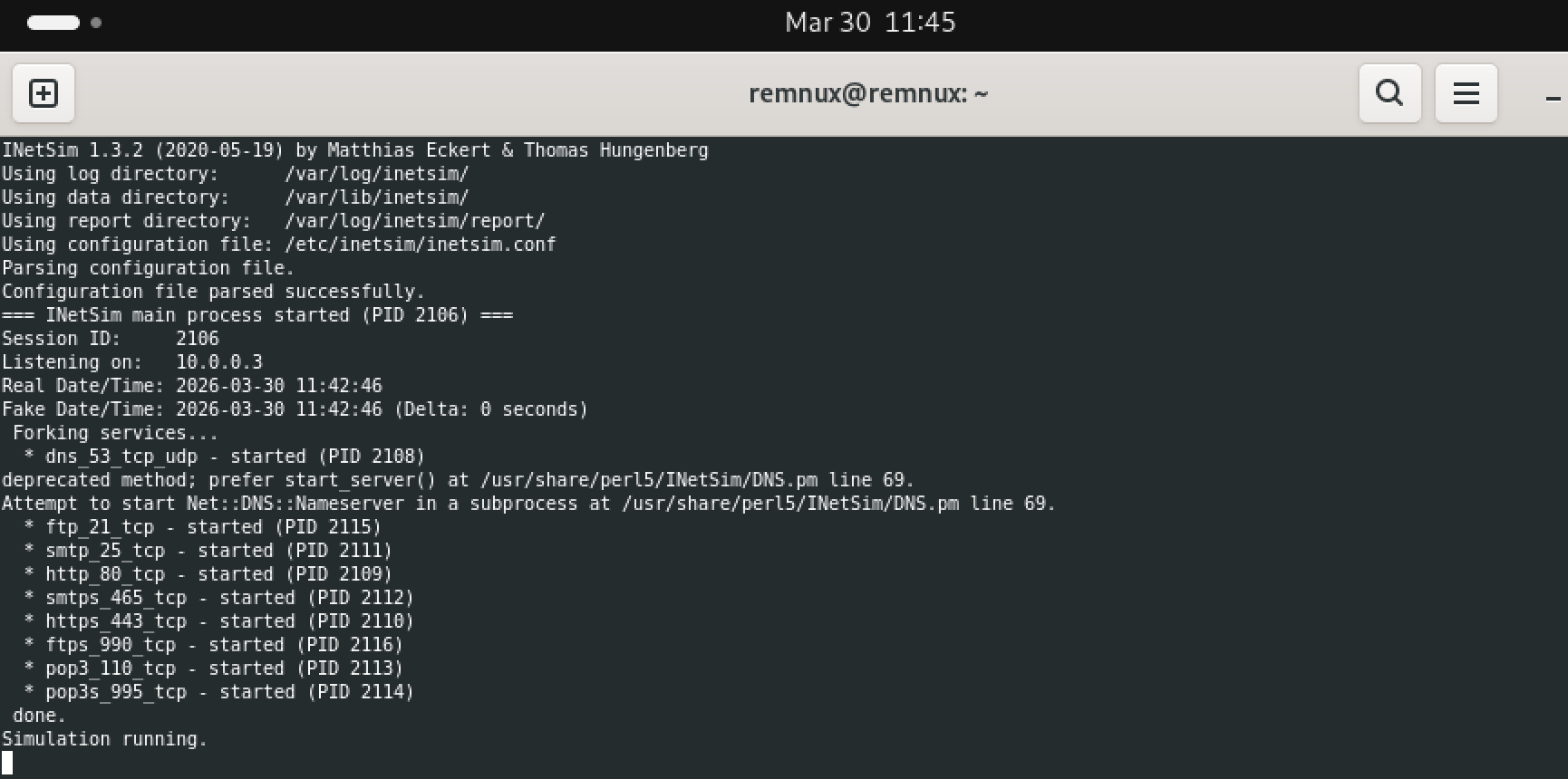Click the https_443_tcp service entry
This screenshot has height=779, width=1568.
click(116, 621)
